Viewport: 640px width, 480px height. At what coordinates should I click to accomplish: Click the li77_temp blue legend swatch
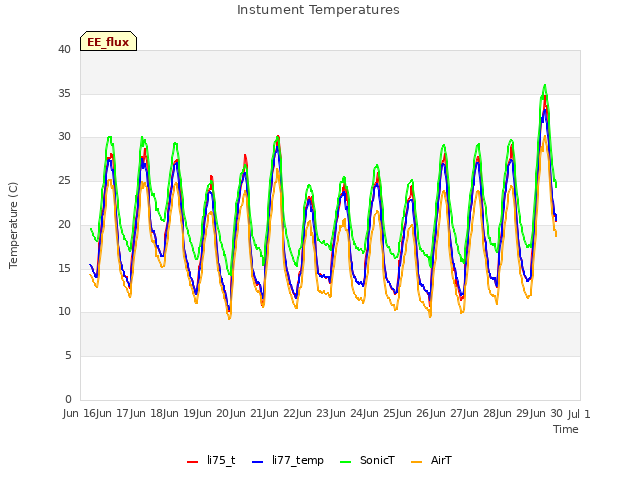coord(257,462)
